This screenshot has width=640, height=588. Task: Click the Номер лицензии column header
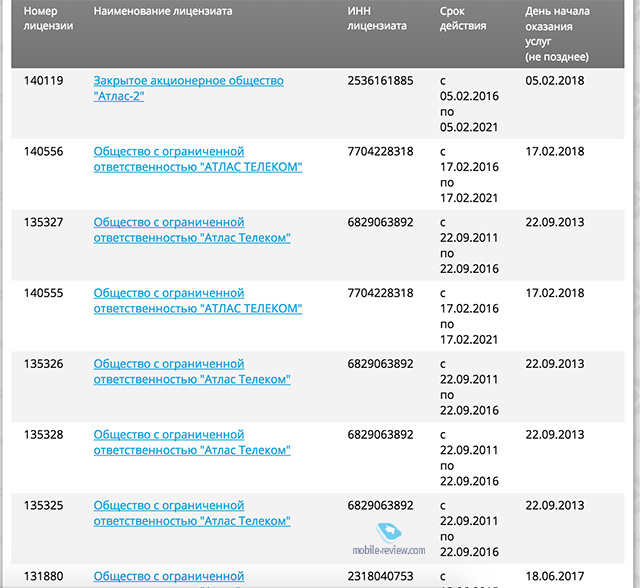pos(48,18)
